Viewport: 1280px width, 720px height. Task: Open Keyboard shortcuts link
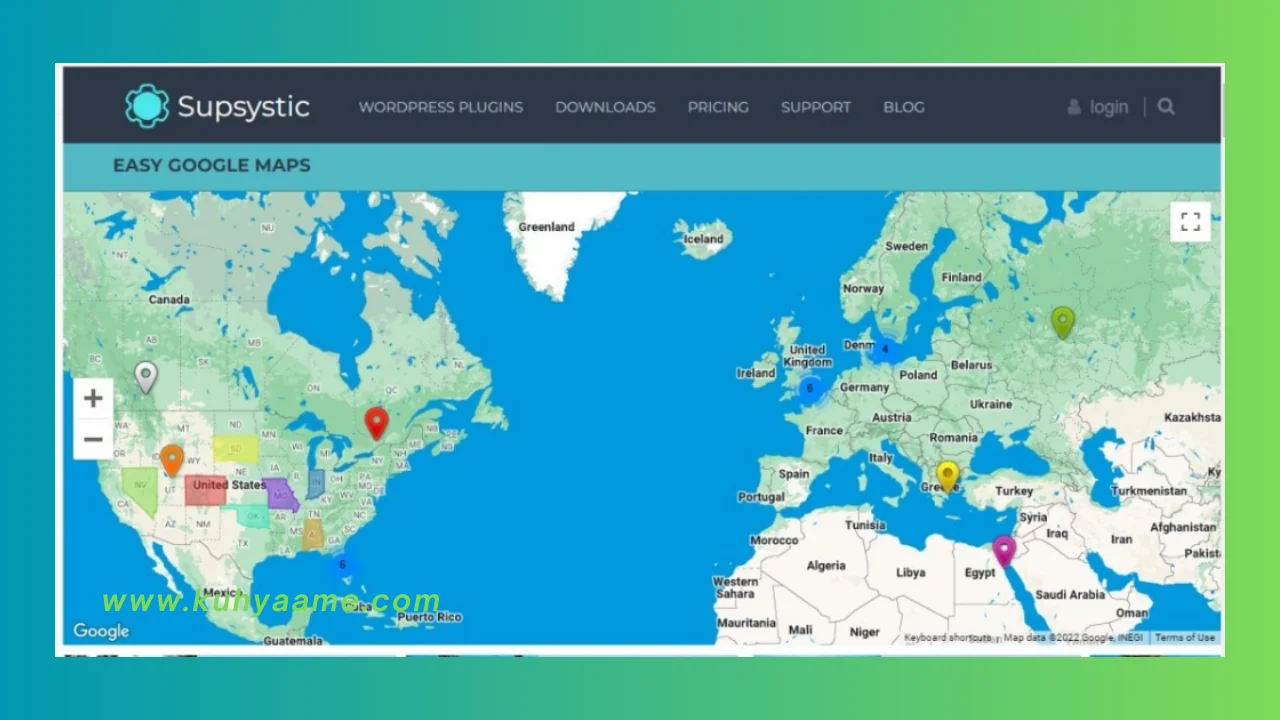point(948,637)
